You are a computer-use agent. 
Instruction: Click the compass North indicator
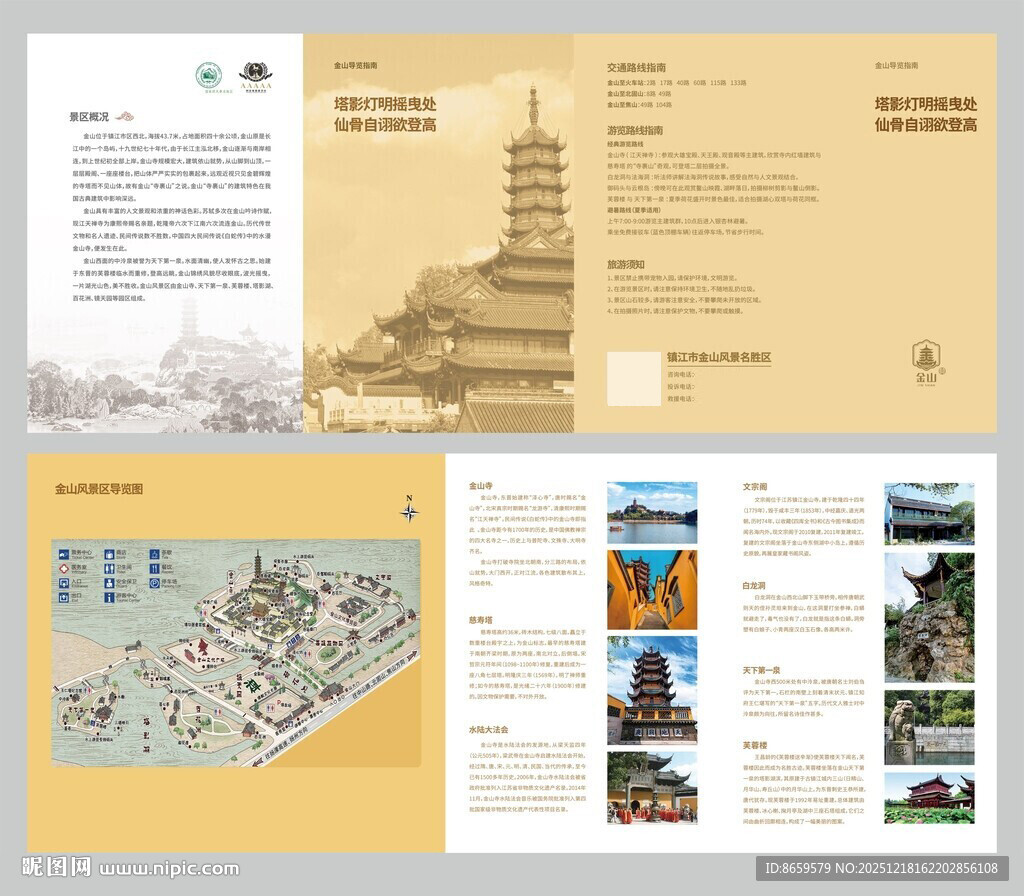point(408,512)
